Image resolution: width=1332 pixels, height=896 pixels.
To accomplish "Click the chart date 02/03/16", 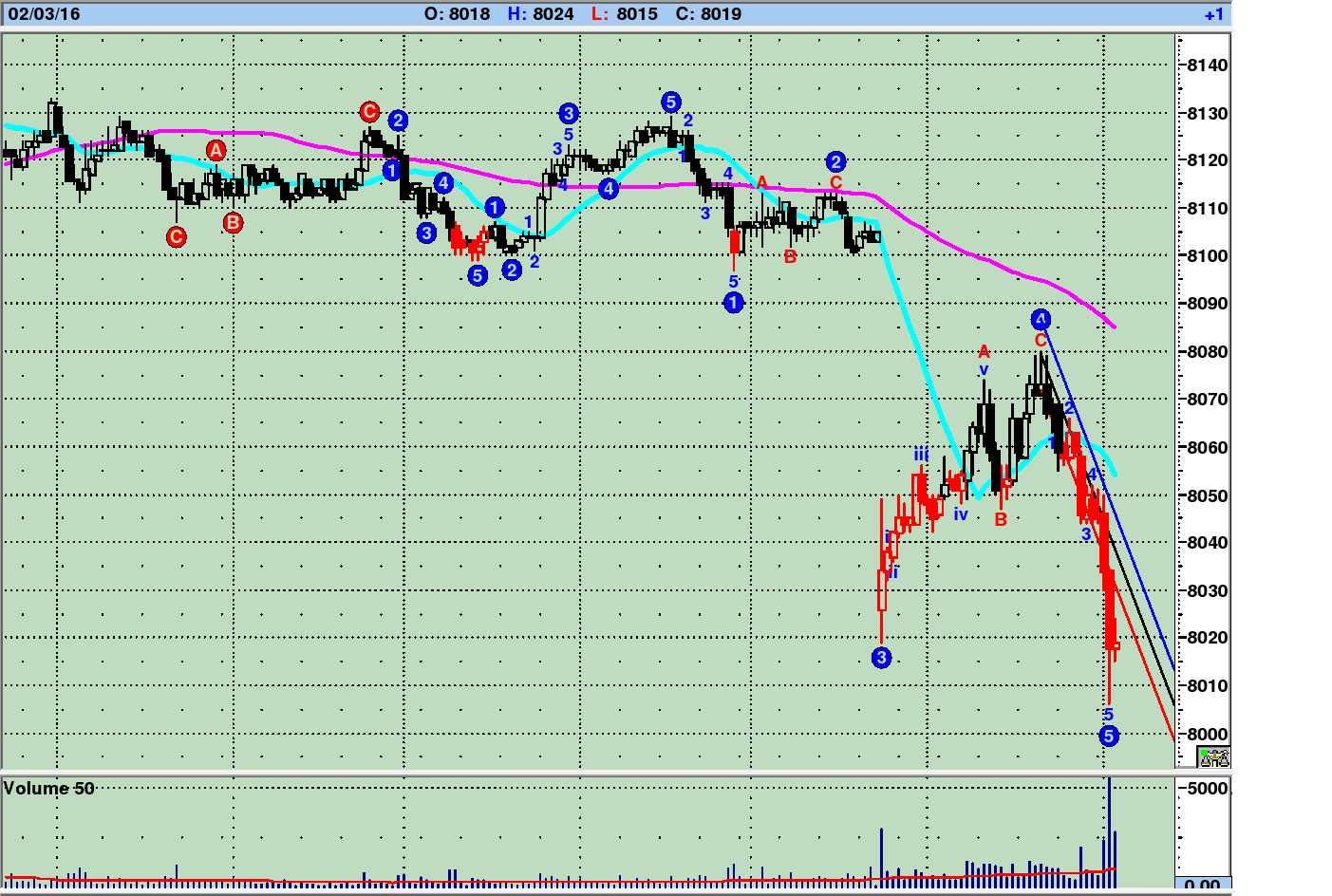I will 45,14.
